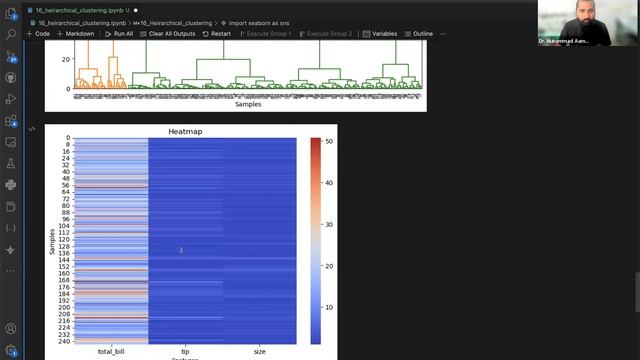Click the heatmap color scale bar
The height and width of the screenshot is (360, 640).
click(x=316, y=241)
